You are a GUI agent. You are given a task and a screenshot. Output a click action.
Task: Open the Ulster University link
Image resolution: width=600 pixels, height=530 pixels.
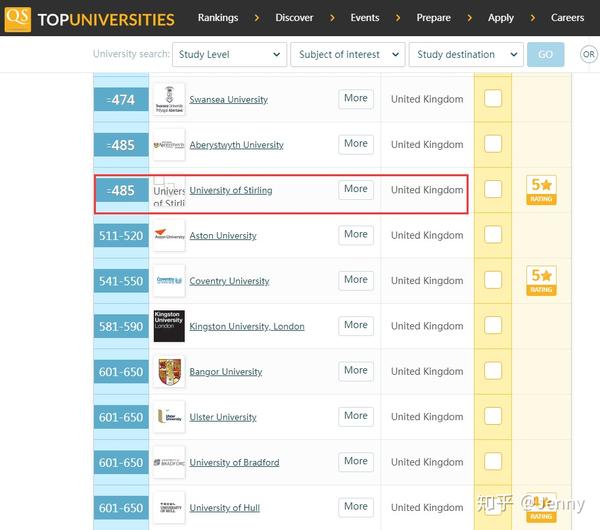coord(223,417)
